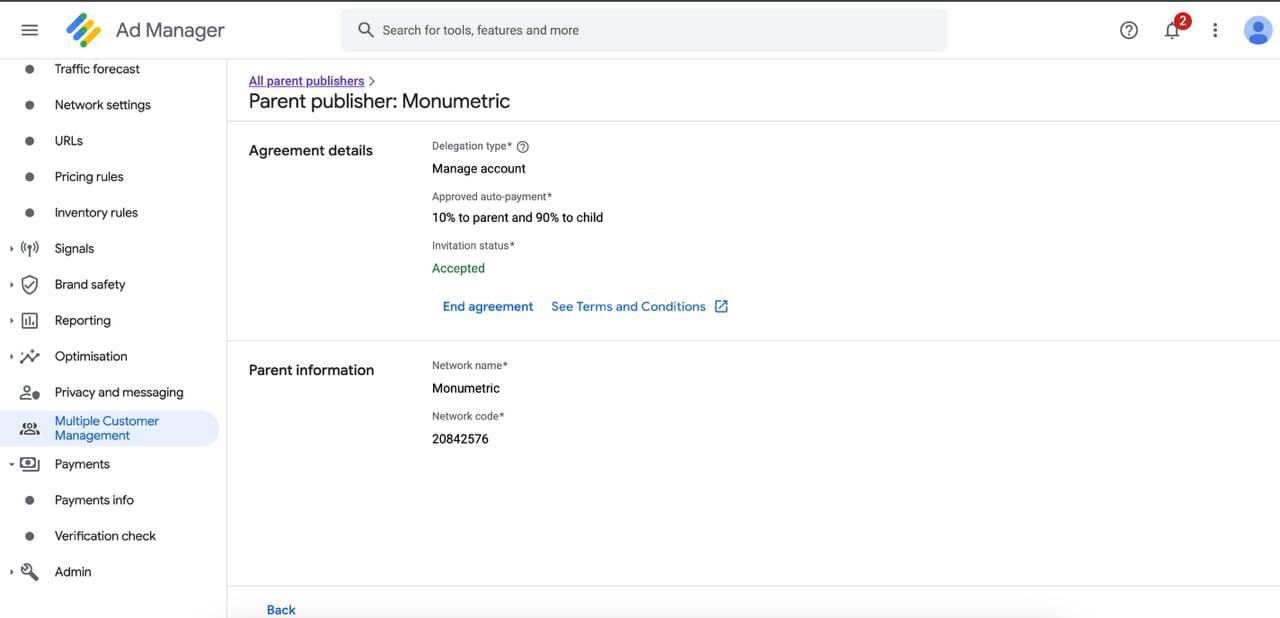Open the user account avatar
This screenshot has width=1280, height=618.
pyautogui.click(x=1257, y=30)
